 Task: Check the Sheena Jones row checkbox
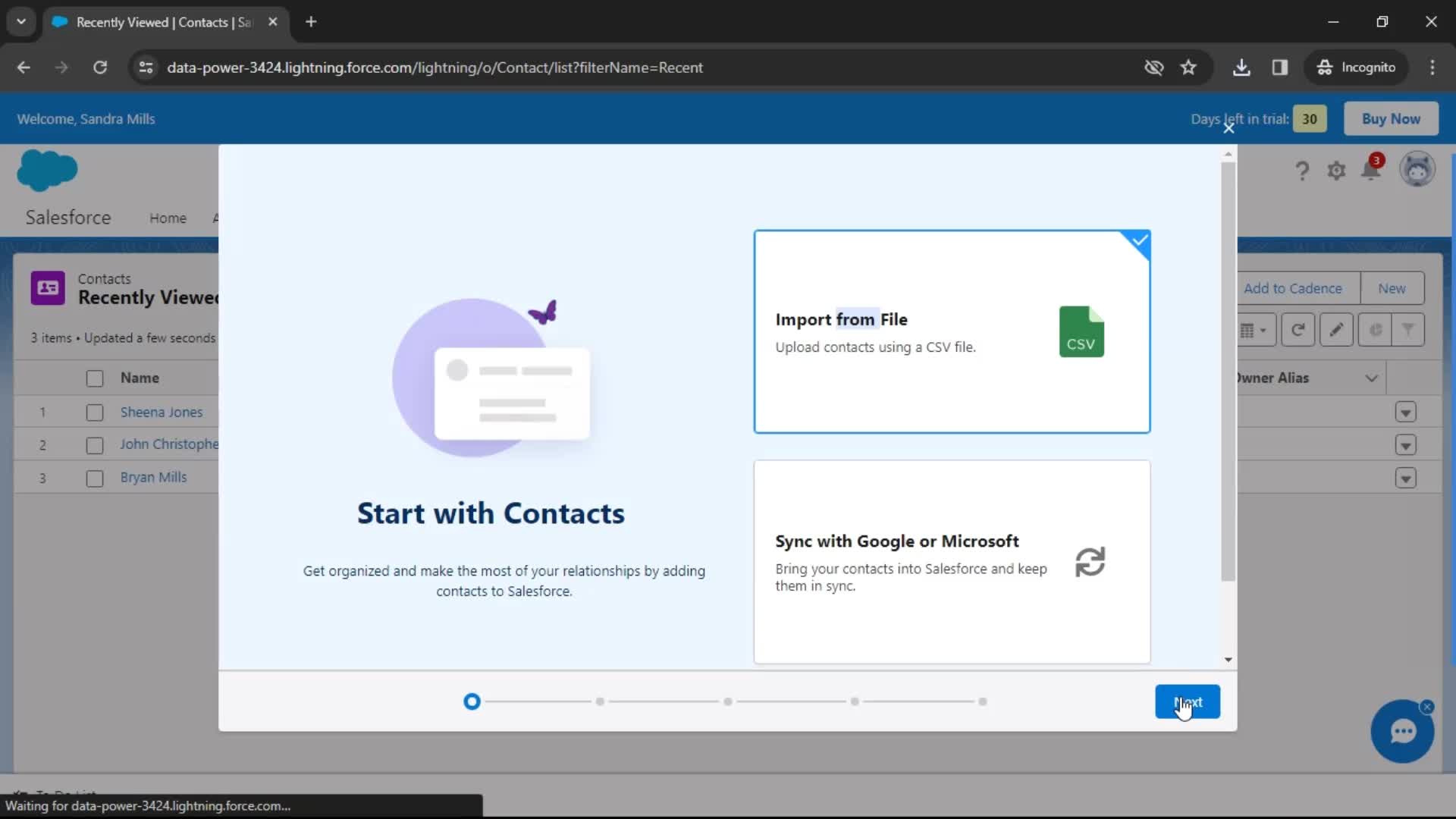[x=95, y=413]
